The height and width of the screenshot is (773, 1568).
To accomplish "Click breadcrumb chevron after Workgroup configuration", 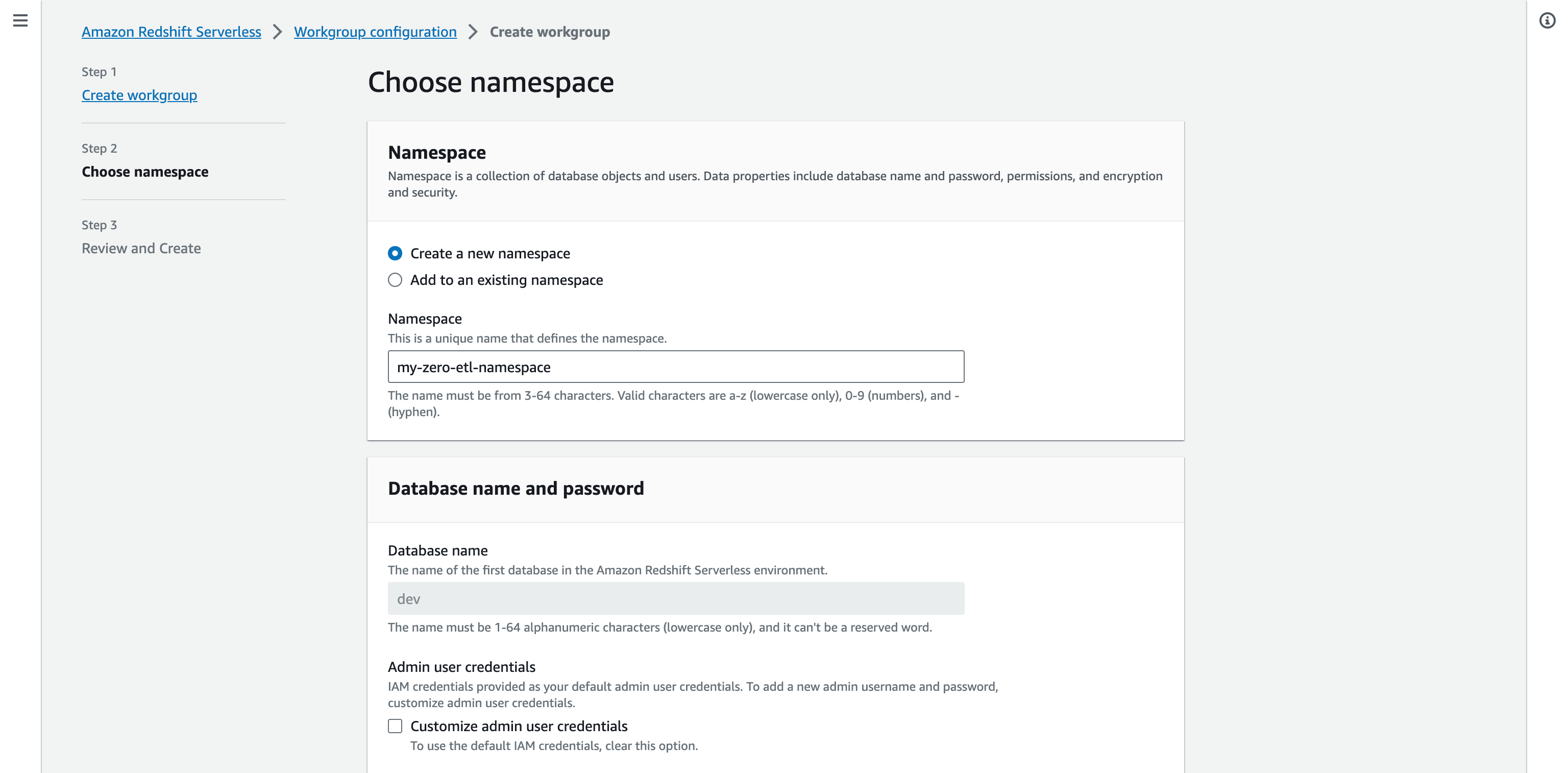I will coord(473,32).
